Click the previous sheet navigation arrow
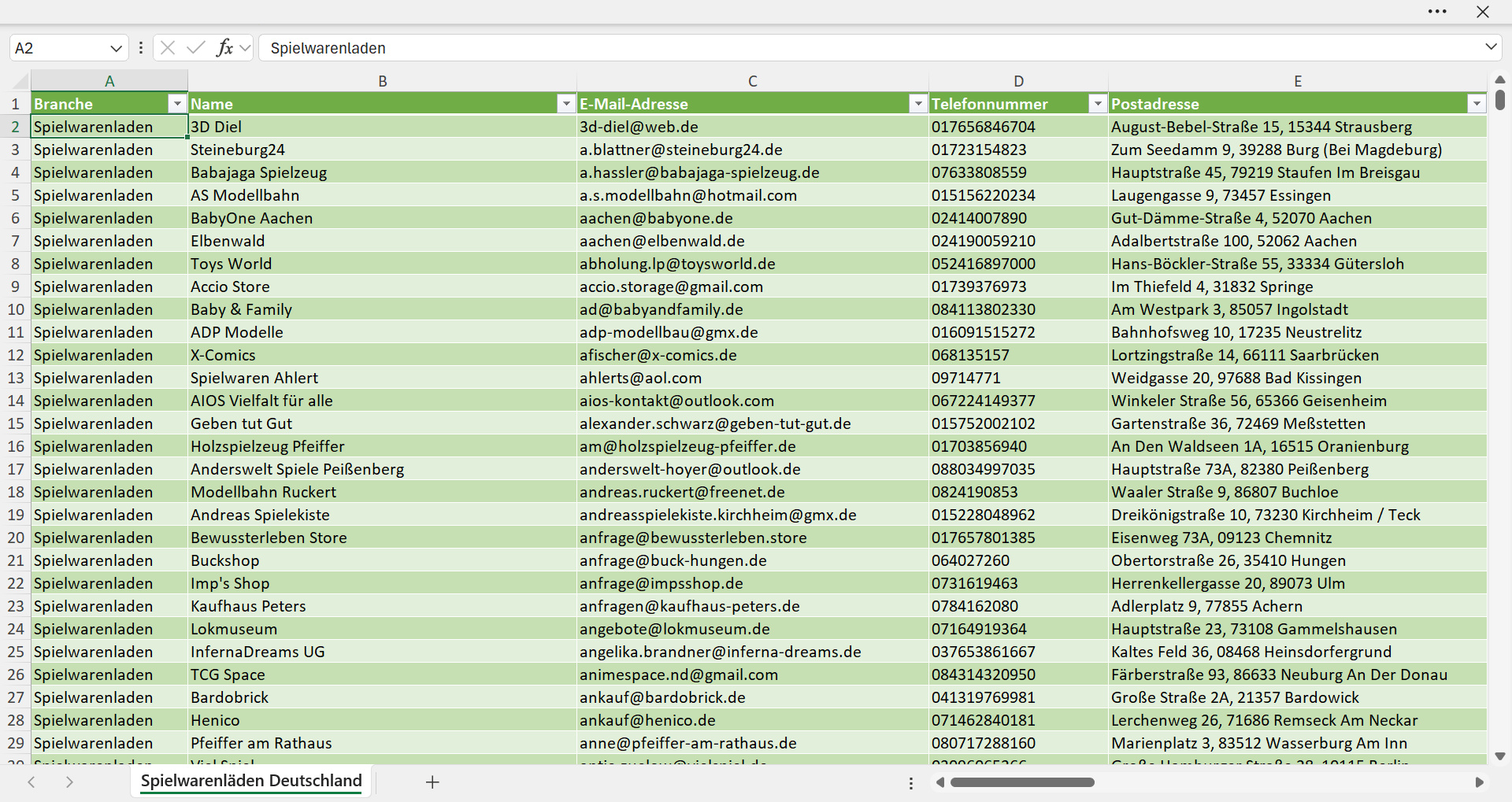The width and height of the screenshot is (1512, 802). coord(31,782)
